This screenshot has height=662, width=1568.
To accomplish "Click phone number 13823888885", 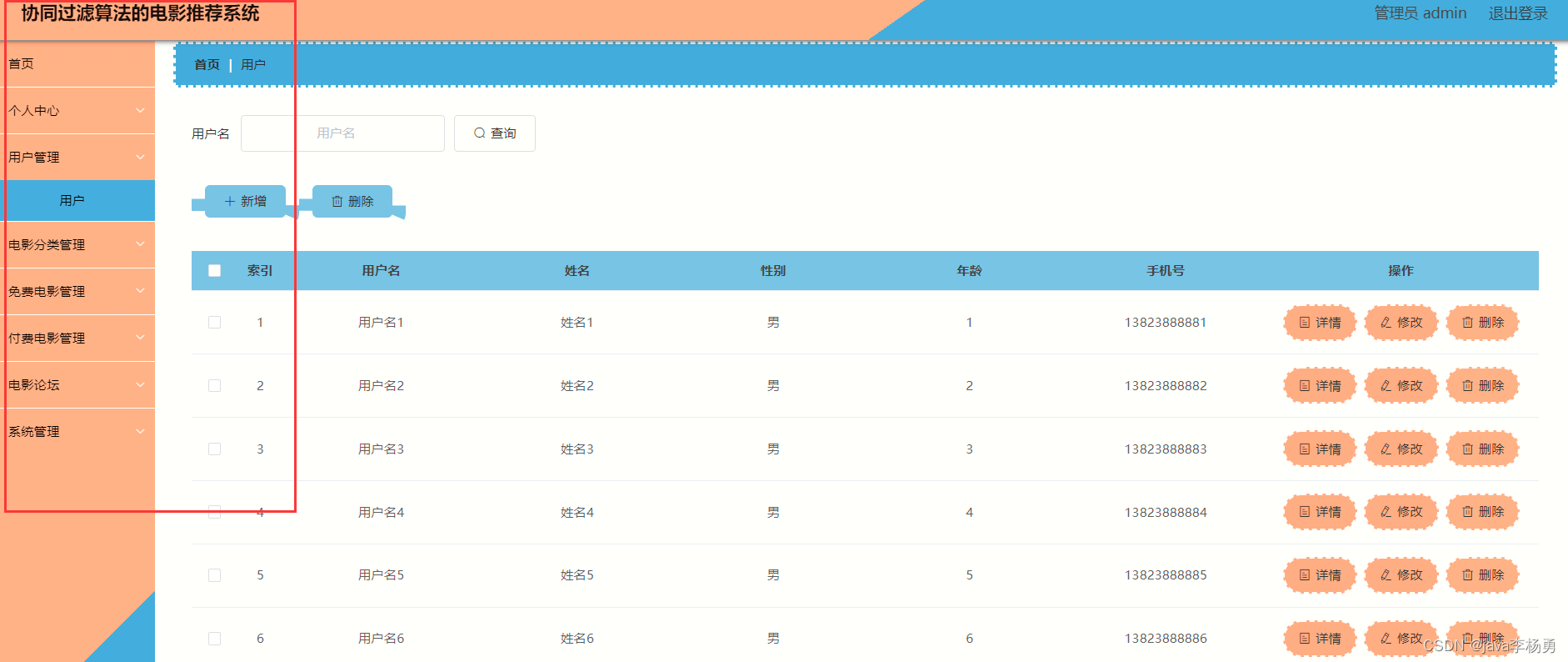I will pyautogui.click(x=1166, y=575).
